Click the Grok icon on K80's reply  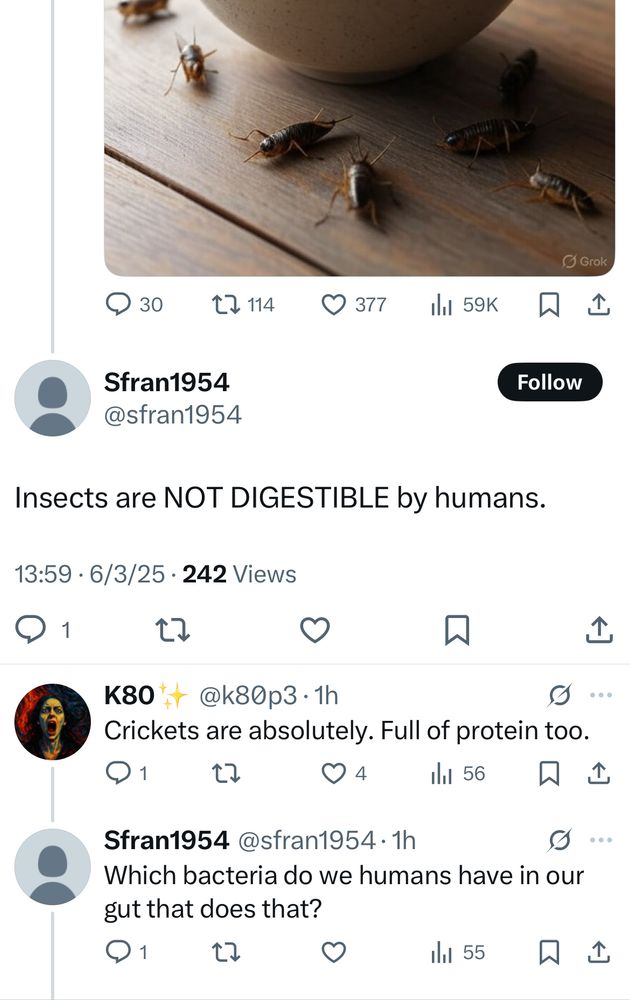pyautogui.click(x=561, y=695)
